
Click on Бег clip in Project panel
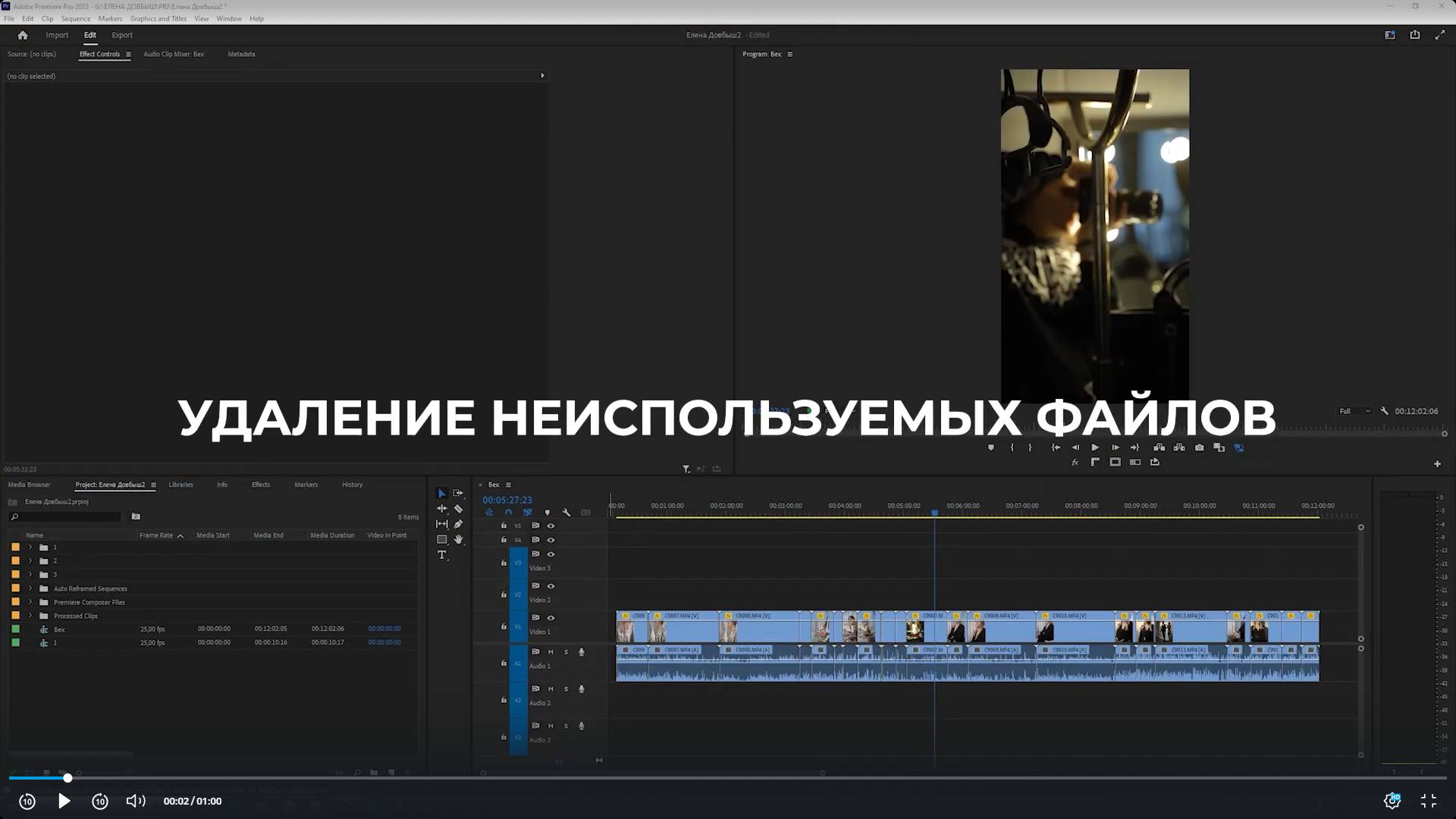coord(58,628)
